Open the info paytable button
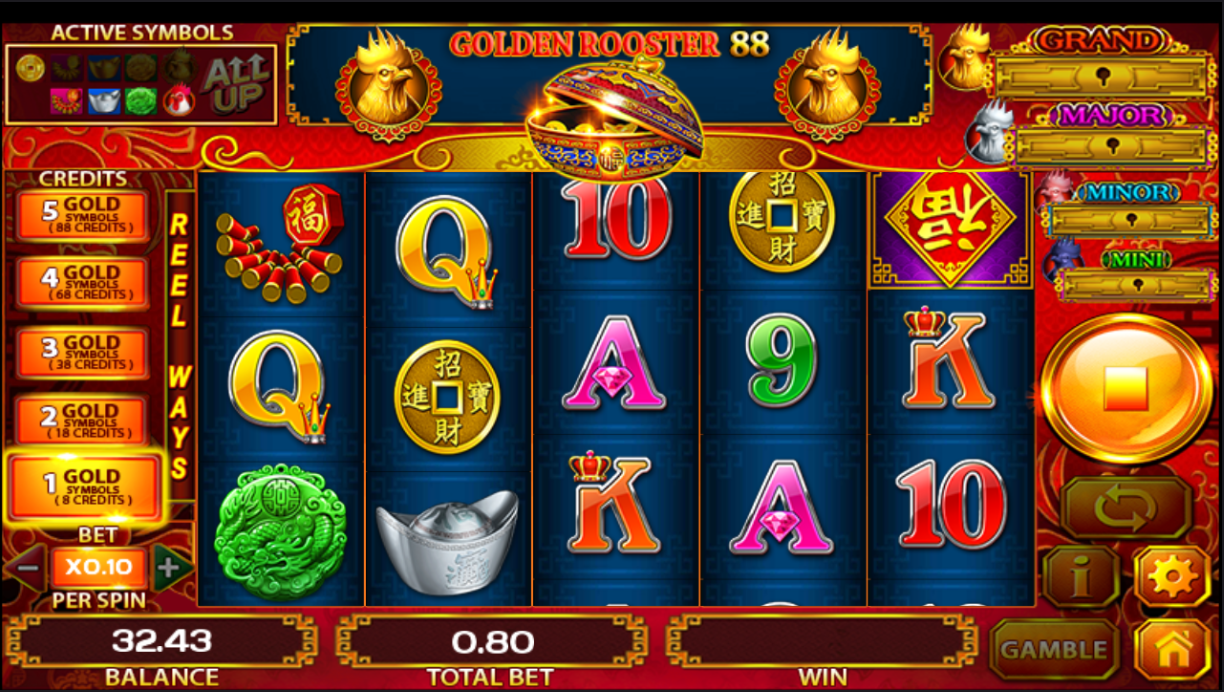Image resolution: width=1224 pixels, height=692 pixels. click(1081, 576)
